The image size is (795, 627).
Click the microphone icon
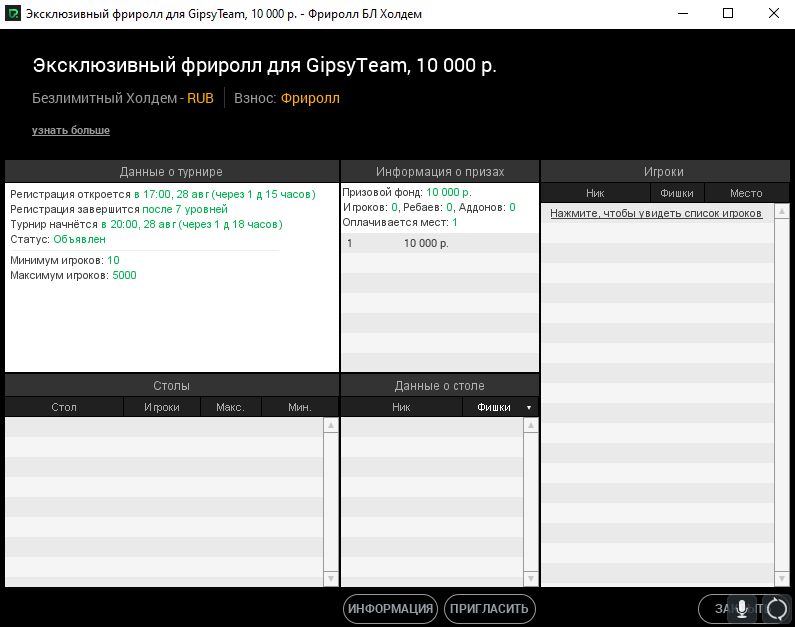[x=742, y=608]
